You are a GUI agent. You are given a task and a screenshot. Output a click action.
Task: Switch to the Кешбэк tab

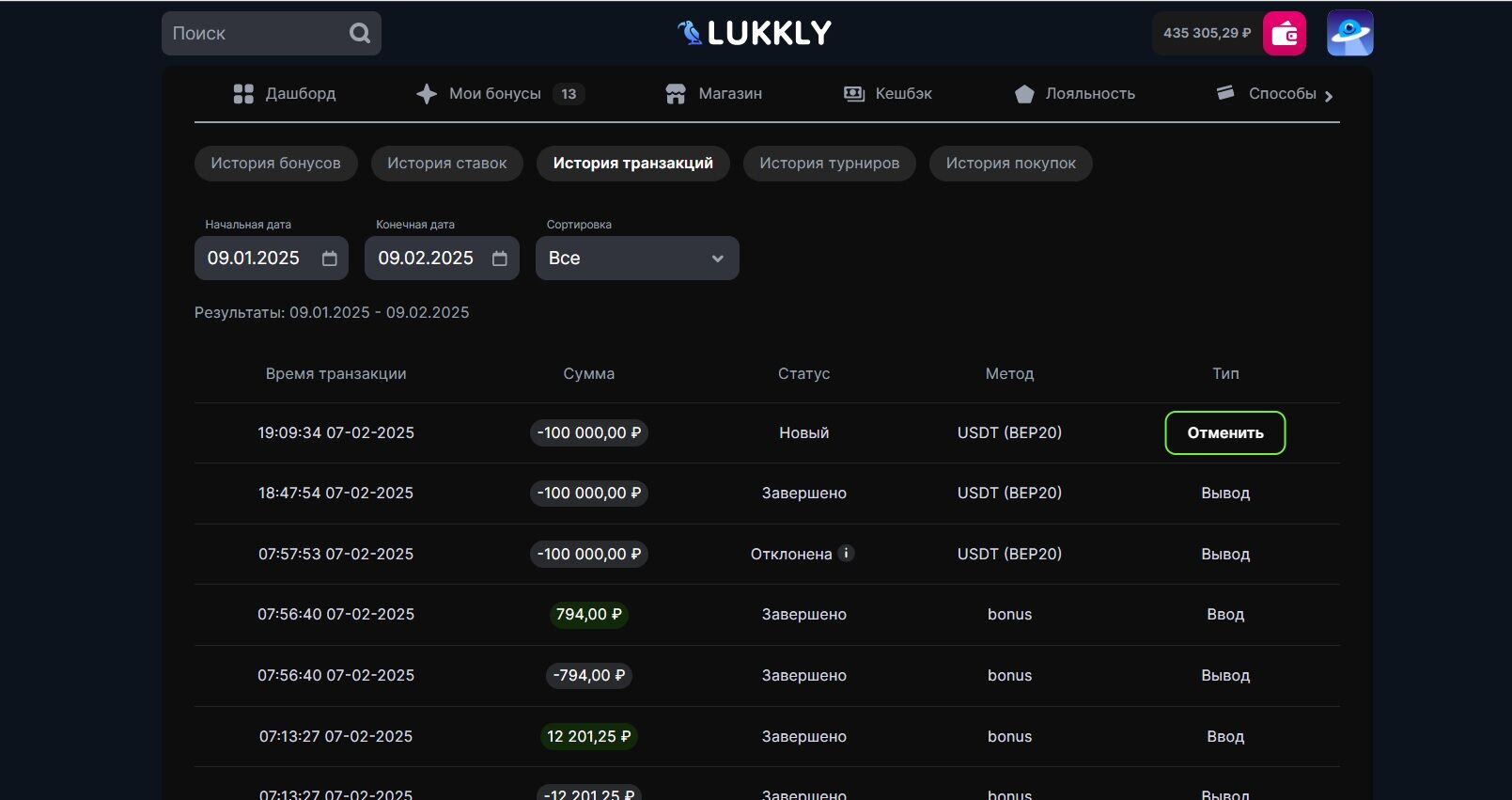pos(888,94)
